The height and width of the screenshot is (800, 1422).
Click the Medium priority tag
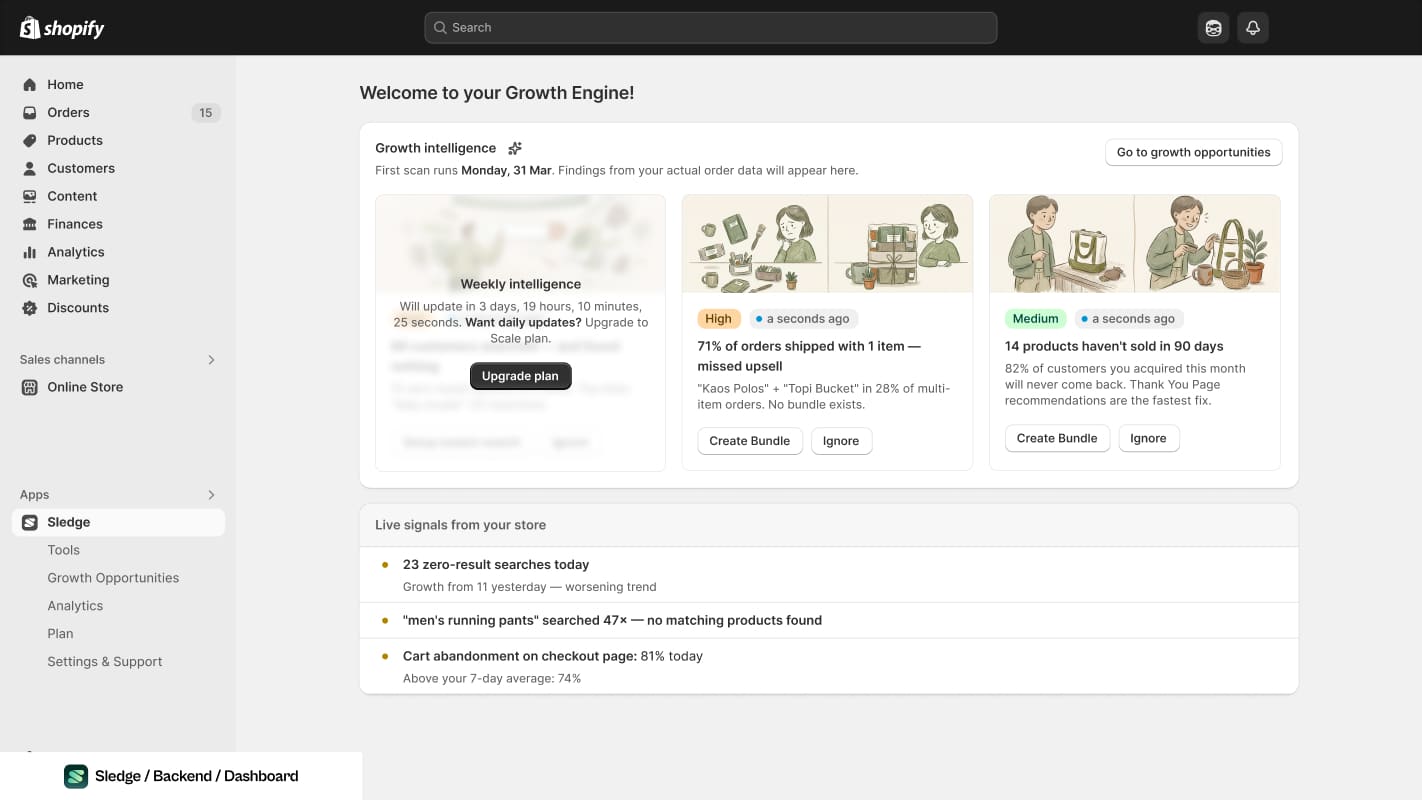[x=1035, y=319]
